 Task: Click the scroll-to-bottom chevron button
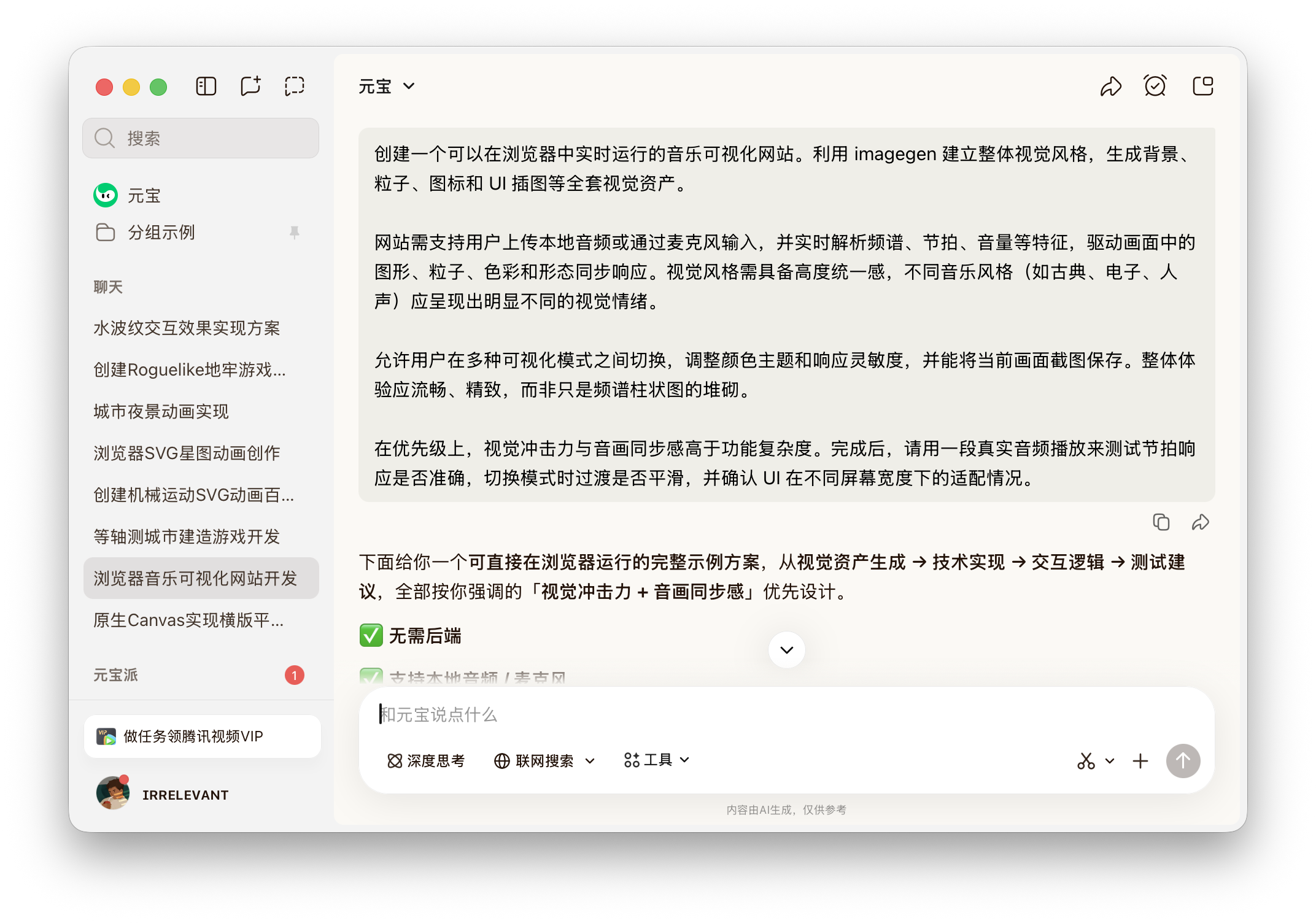(786, 650)
